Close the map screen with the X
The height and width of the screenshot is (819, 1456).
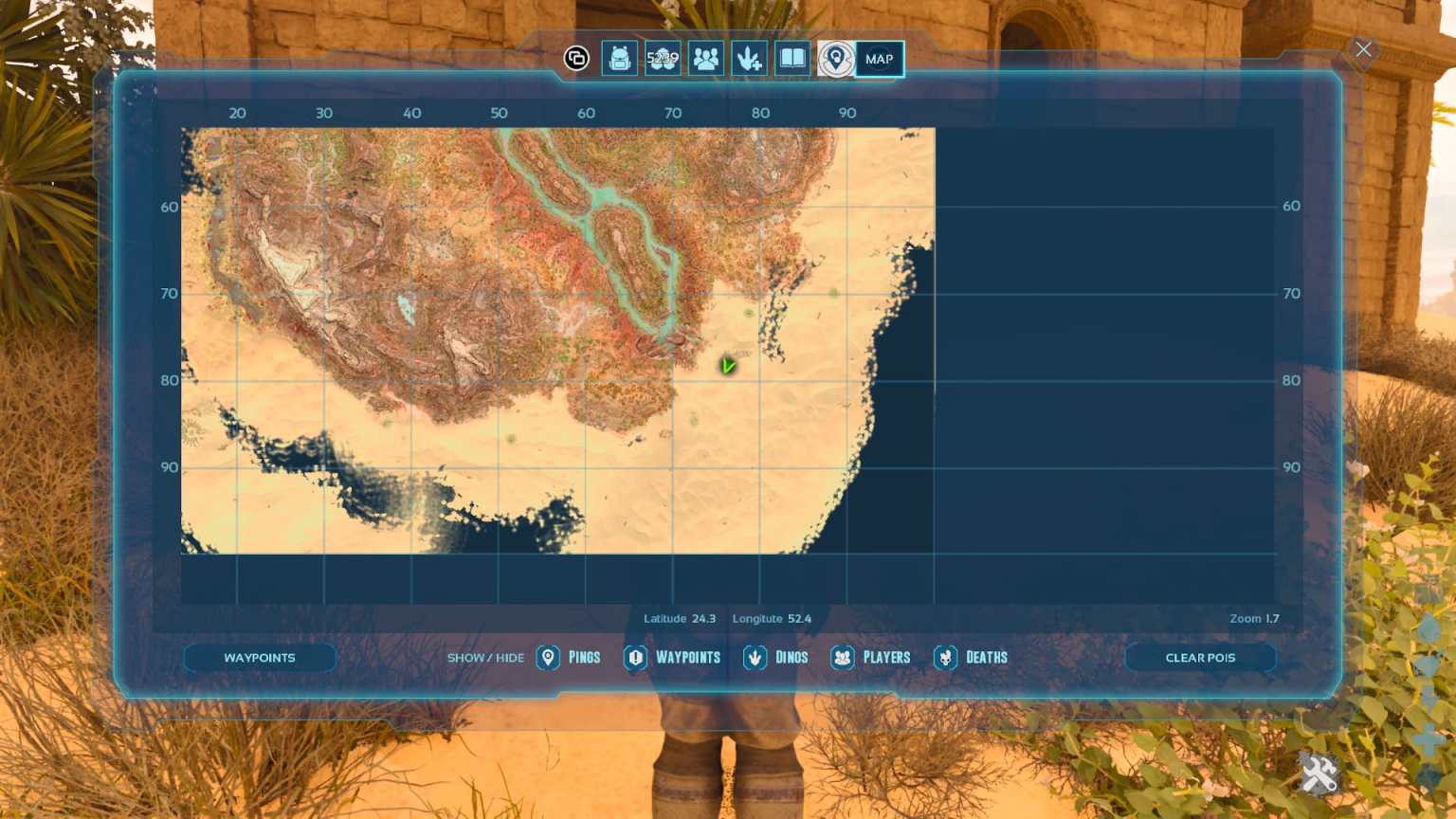1363,49
